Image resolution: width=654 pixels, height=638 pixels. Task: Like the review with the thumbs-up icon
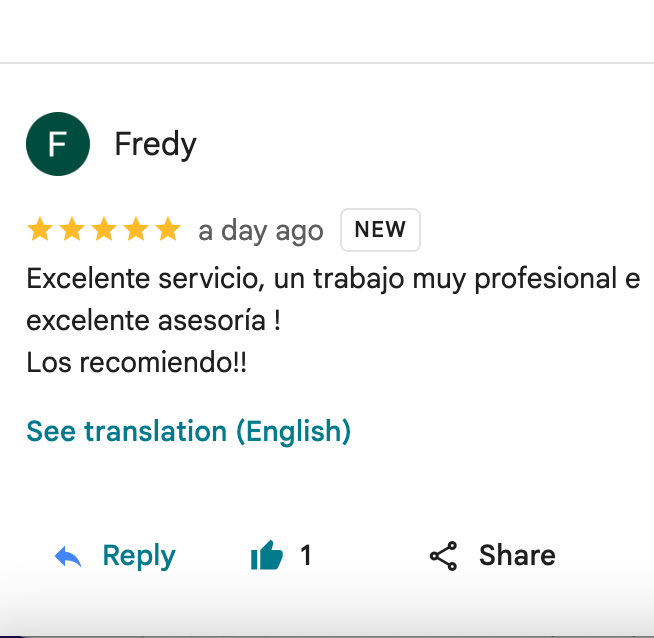click(267, 556)
